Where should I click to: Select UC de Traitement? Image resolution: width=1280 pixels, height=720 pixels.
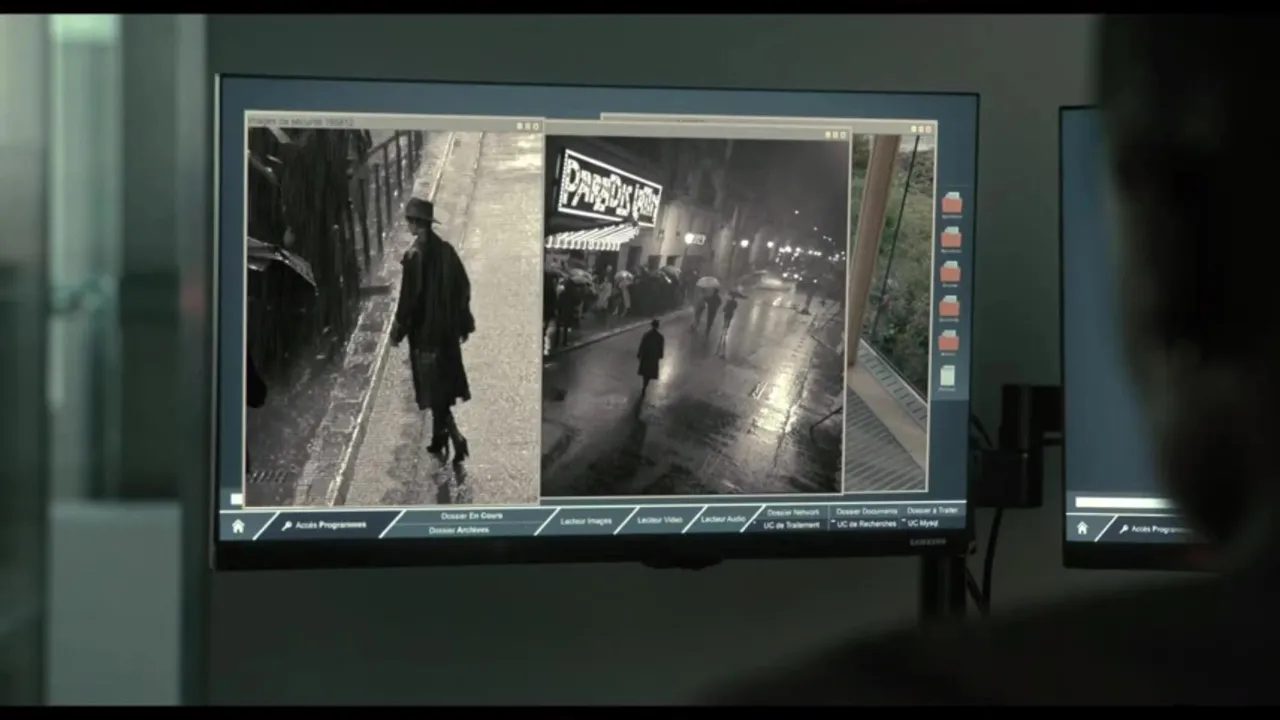click(x=791, y=525)
